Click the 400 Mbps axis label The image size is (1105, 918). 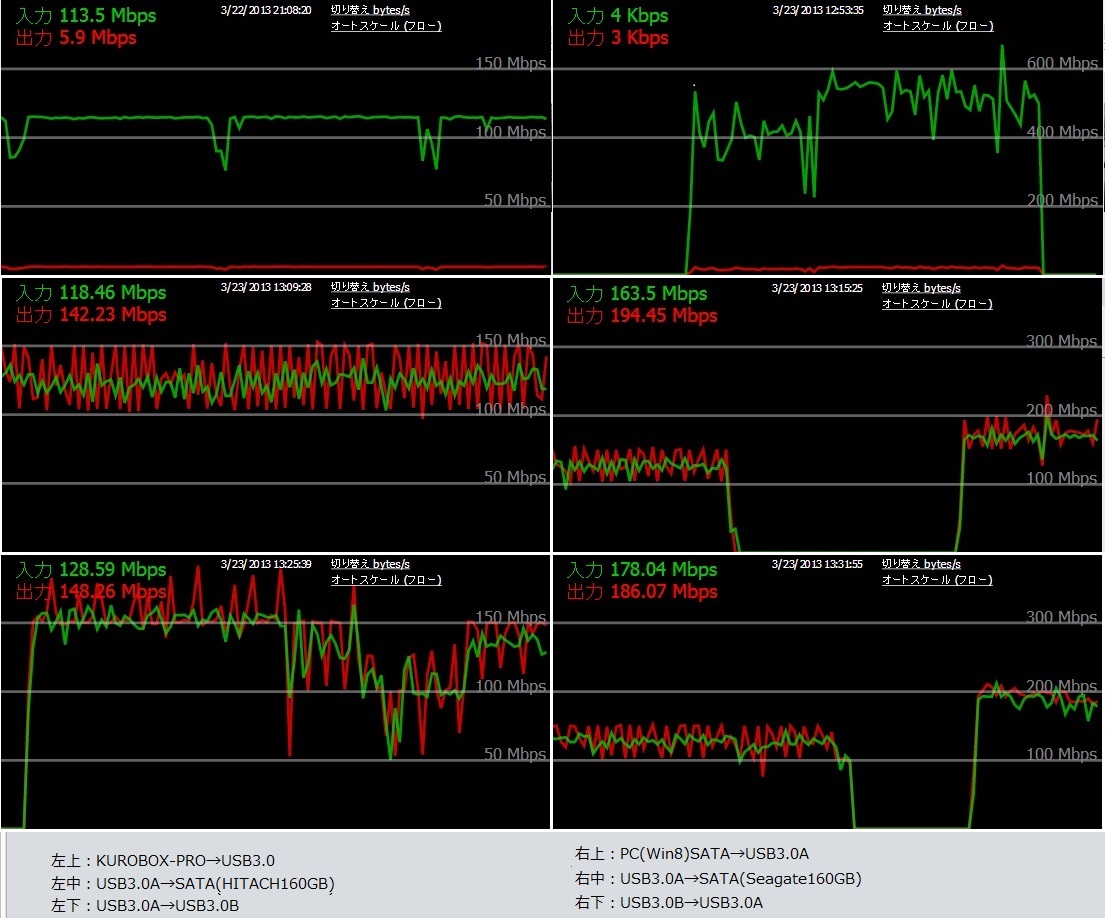(x=1062, y=132)
